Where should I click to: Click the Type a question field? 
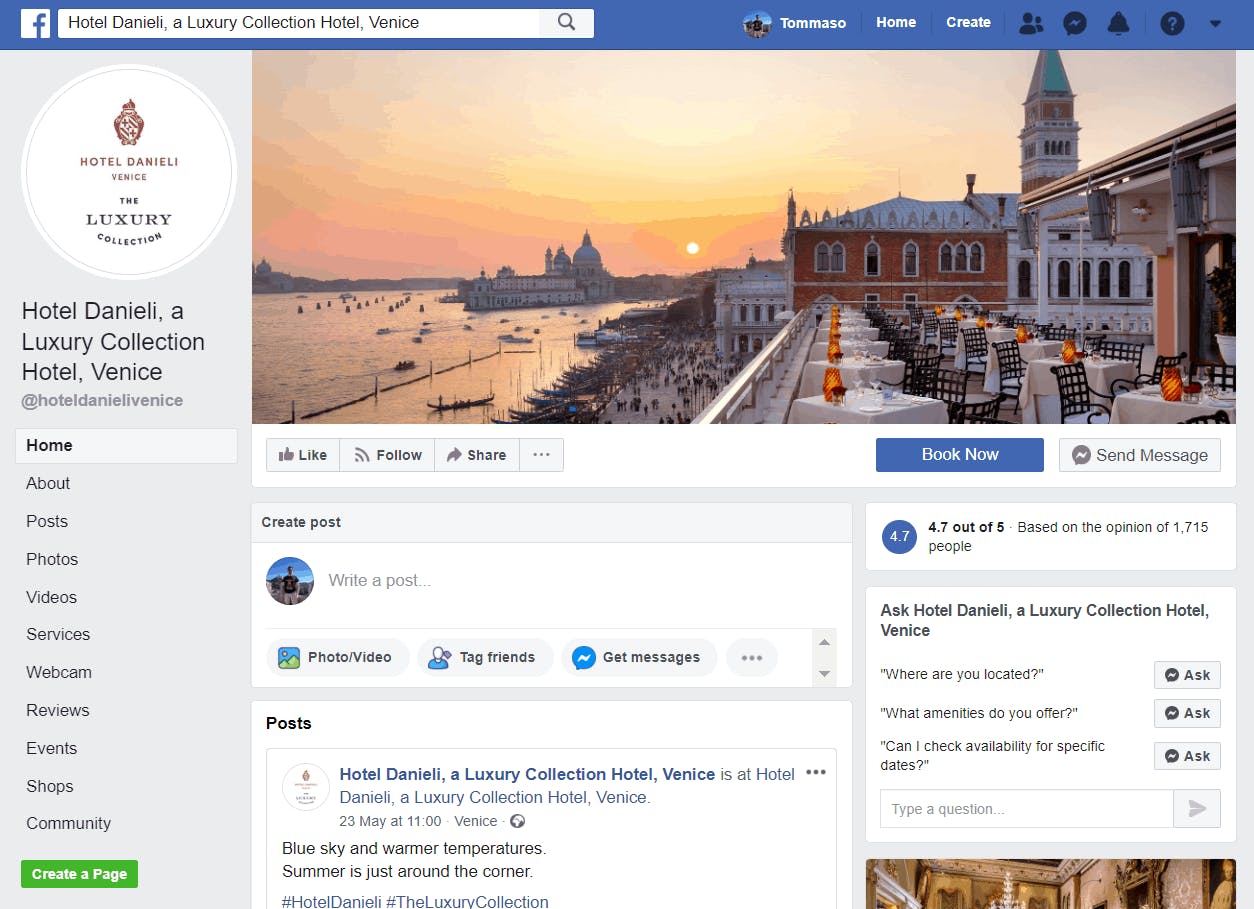1026,809
